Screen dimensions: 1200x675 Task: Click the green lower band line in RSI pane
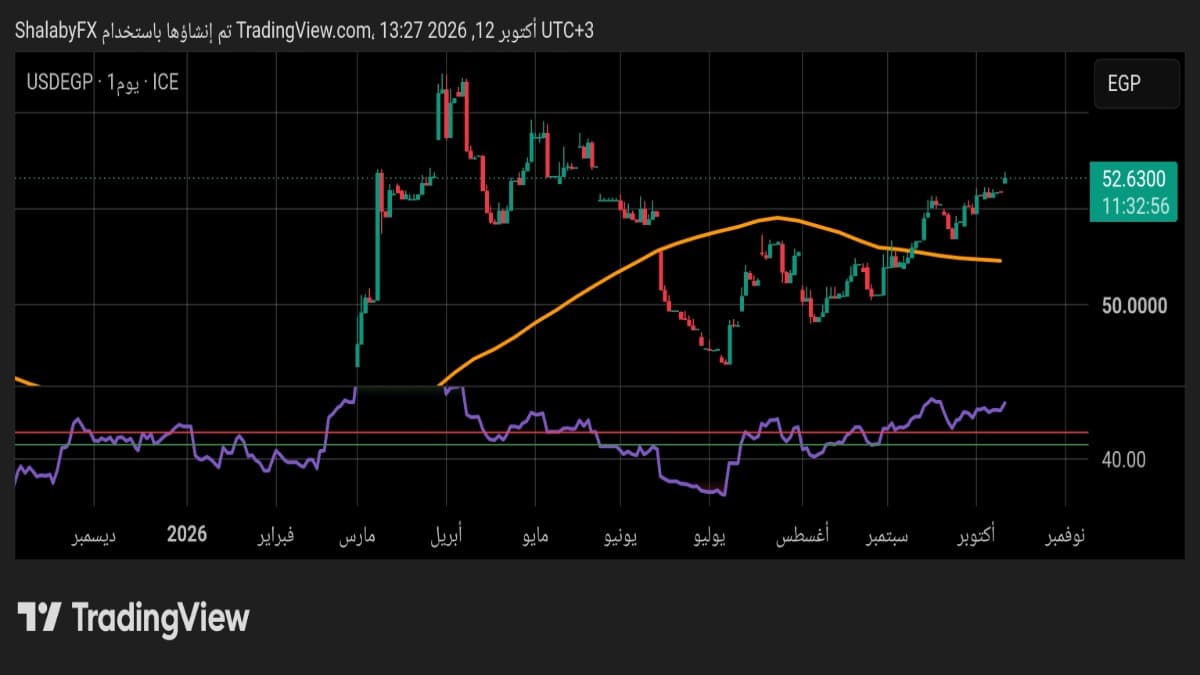(x=550, y=445)
